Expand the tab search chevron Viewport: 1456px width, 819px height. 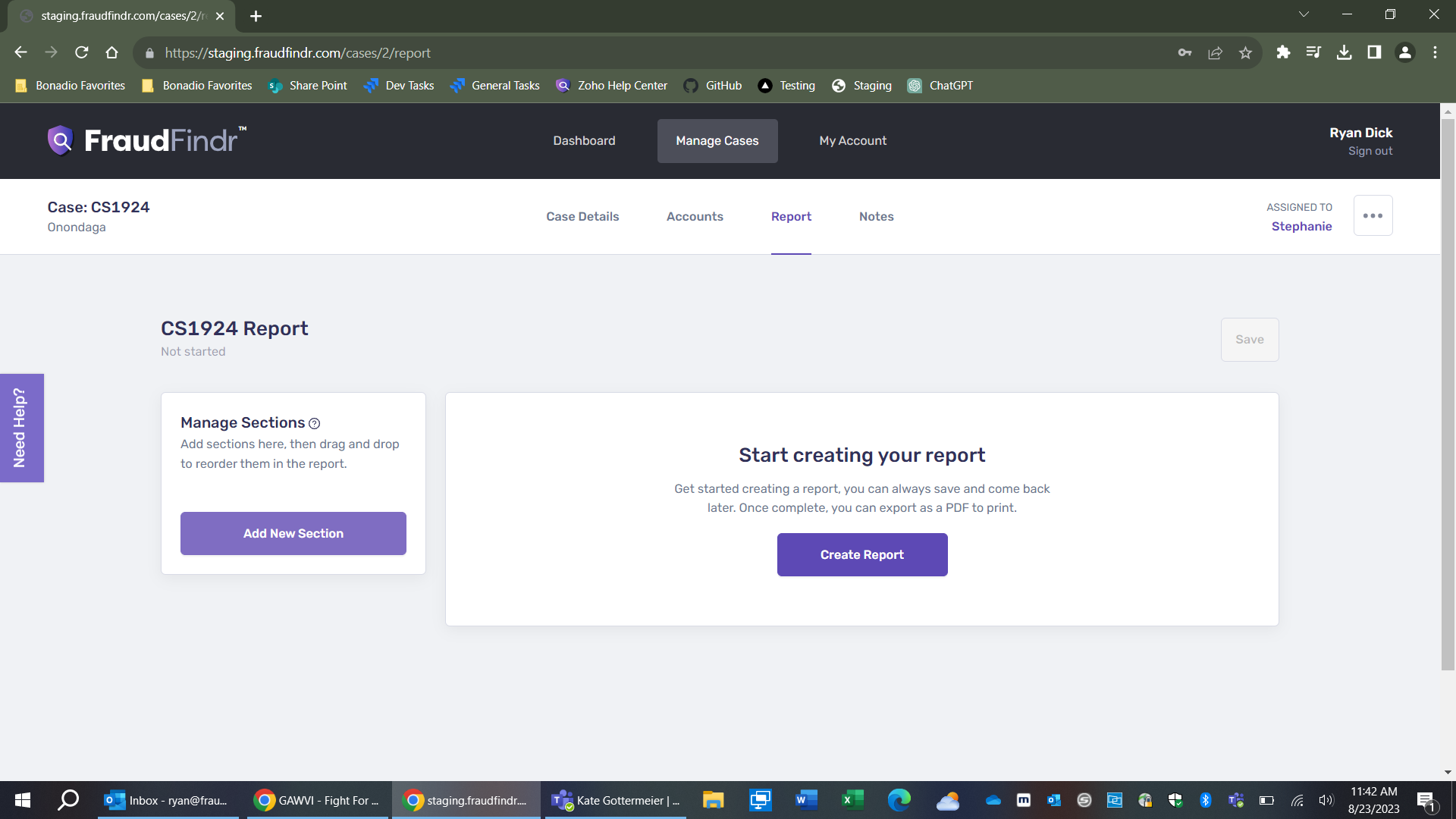pos(1304,14)
